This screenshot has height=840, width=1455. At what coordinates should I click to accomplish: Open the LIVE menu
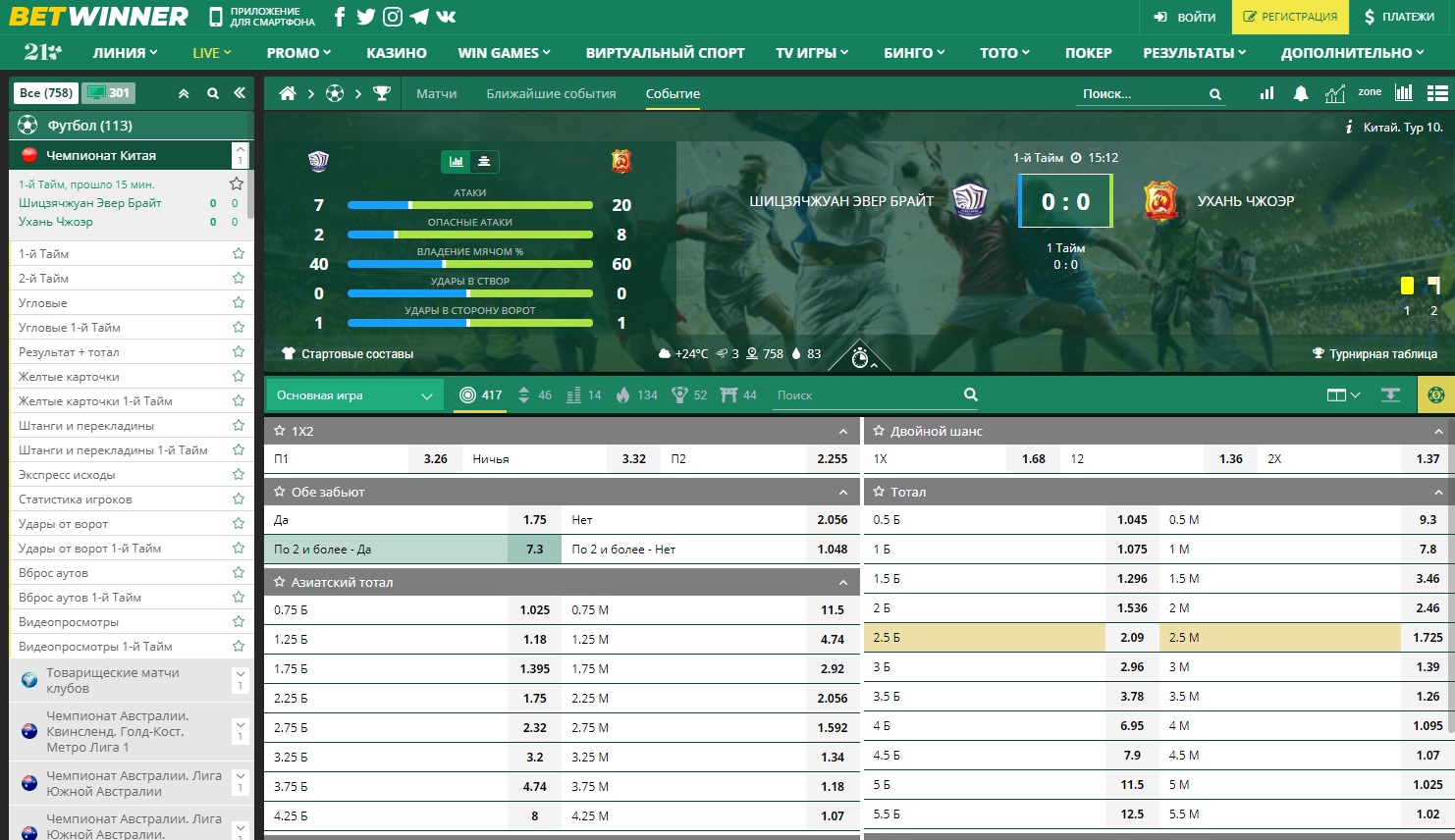(x=211, y=53)
